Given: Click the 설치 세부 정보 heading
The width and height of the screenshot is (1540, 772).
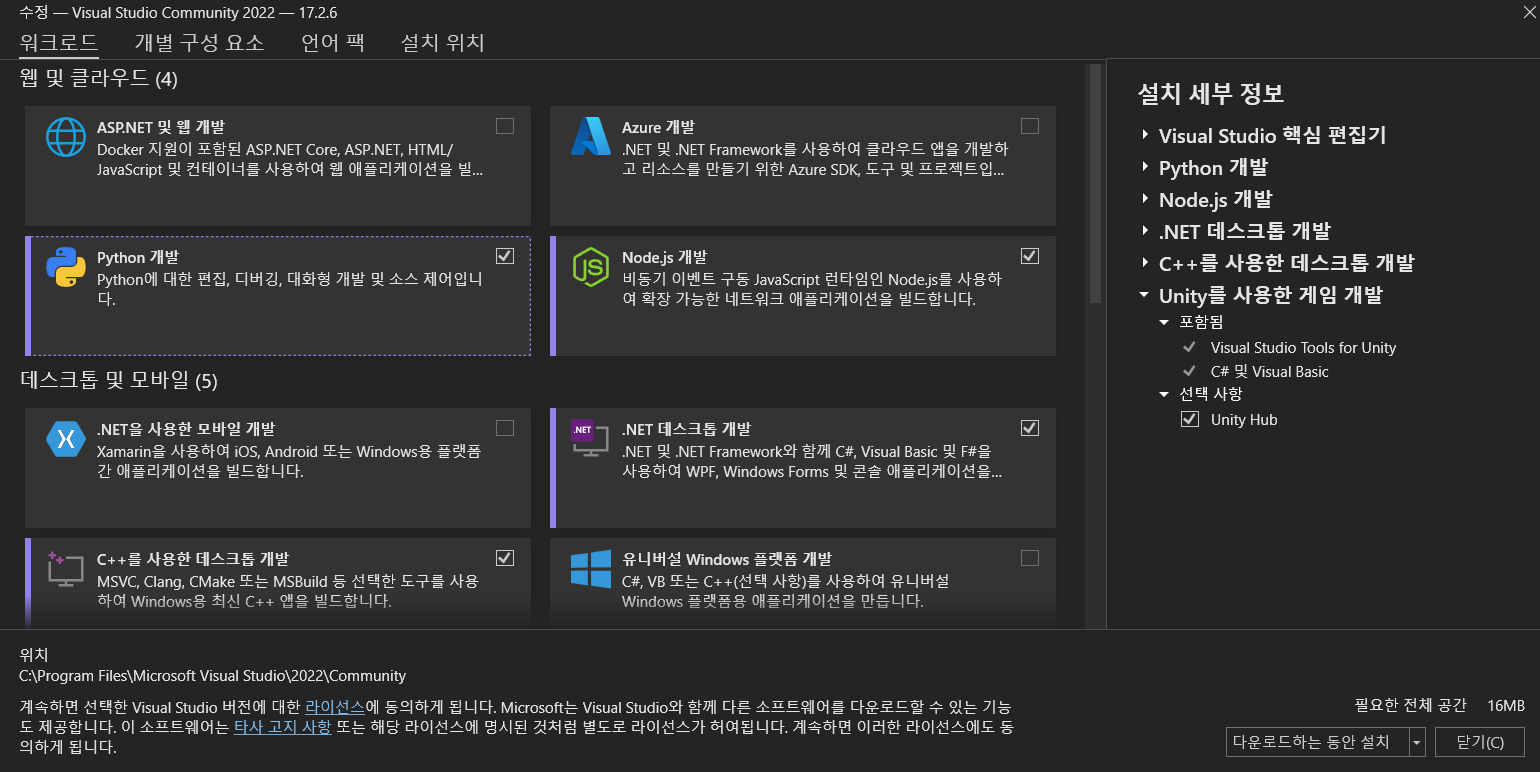Looking at the screenshot, I should (x=1211, y=93).
